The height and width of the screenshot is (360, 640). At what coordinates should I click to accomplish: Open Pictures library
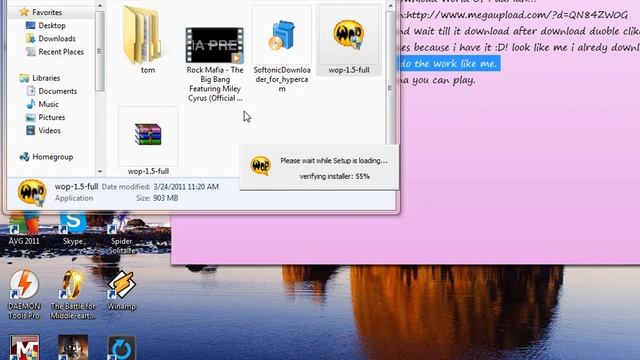click(51, 117)
